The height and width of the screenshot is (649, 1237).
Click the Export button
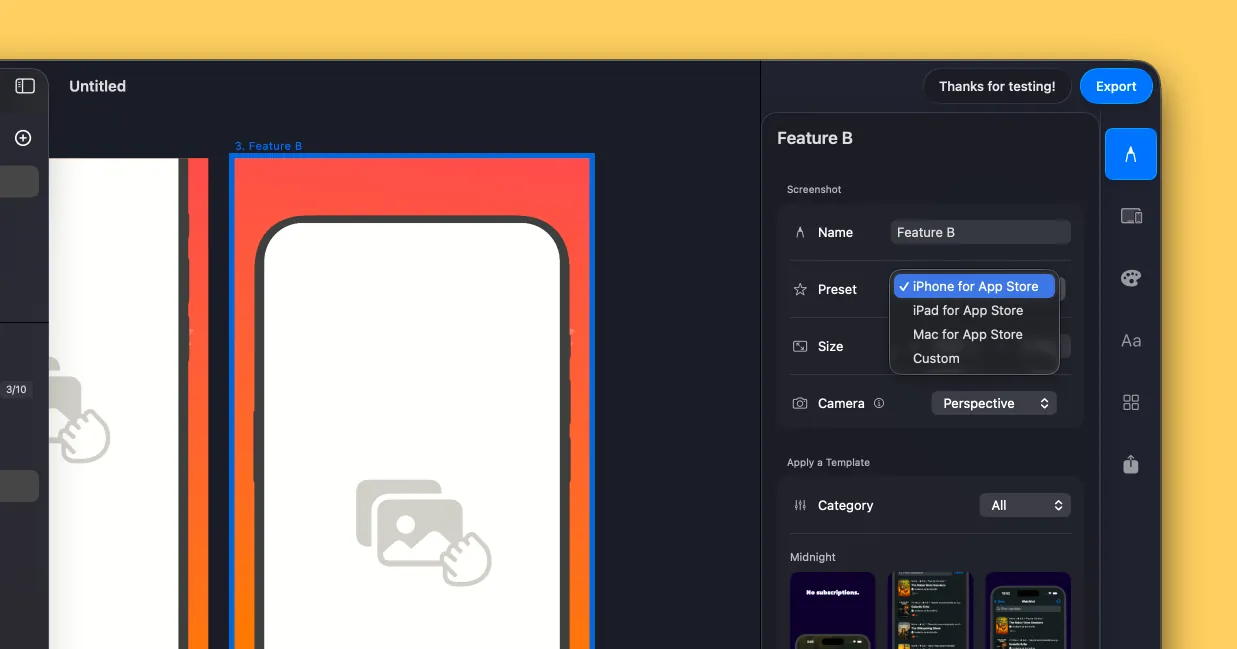click(x=1115, y=86)
